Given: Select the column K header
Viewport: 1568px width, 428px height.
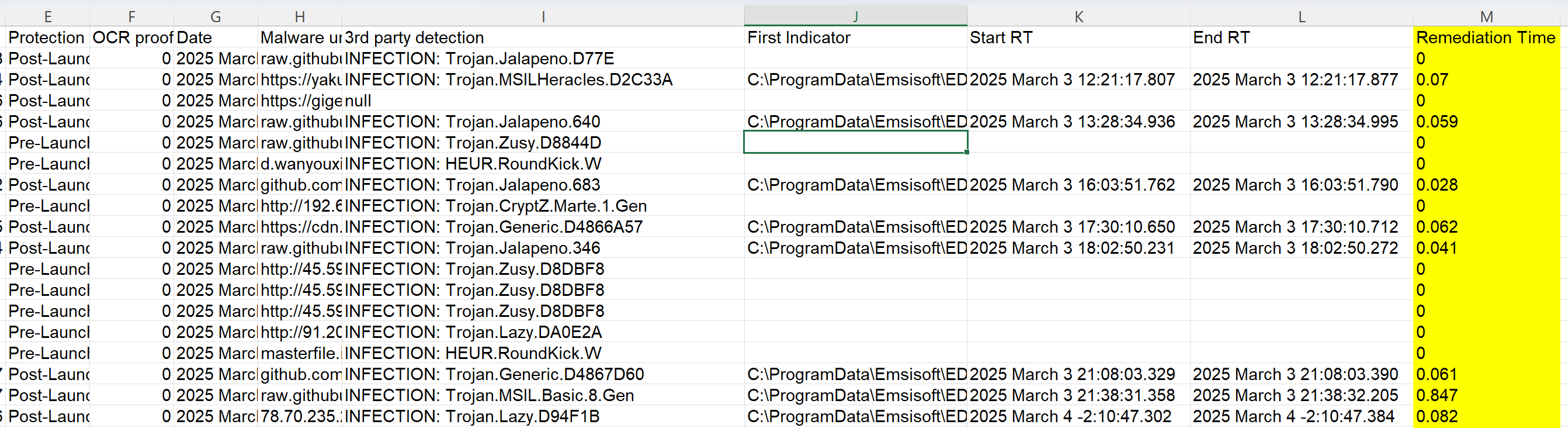Looking at the screenshot, I should pos(1078,16).
